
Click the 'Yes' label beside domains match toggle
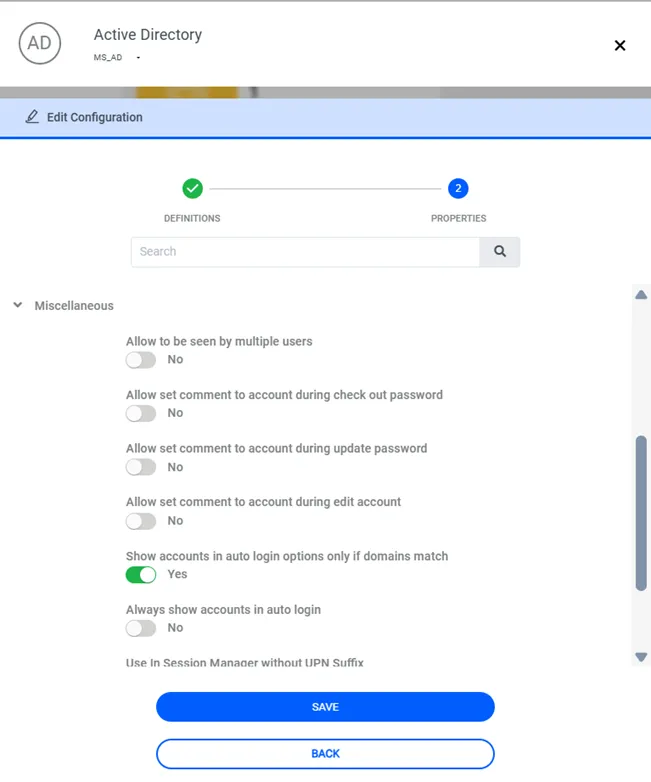tap(177, 574)
